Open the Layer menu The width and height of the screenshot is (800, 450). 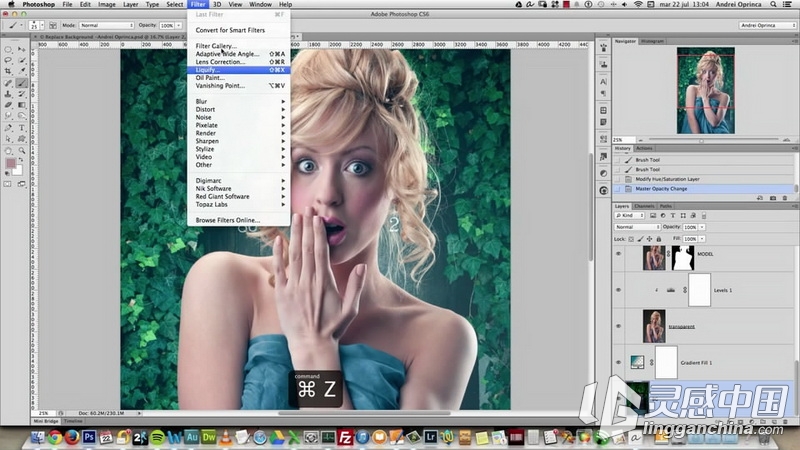pos(131,4)
